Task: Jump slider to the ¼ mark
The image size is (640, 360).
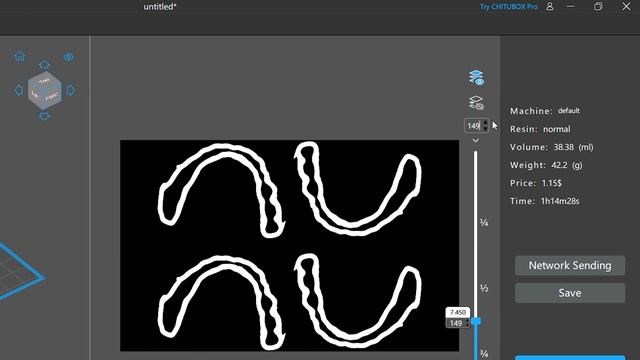Action: [x=484, y=223]
